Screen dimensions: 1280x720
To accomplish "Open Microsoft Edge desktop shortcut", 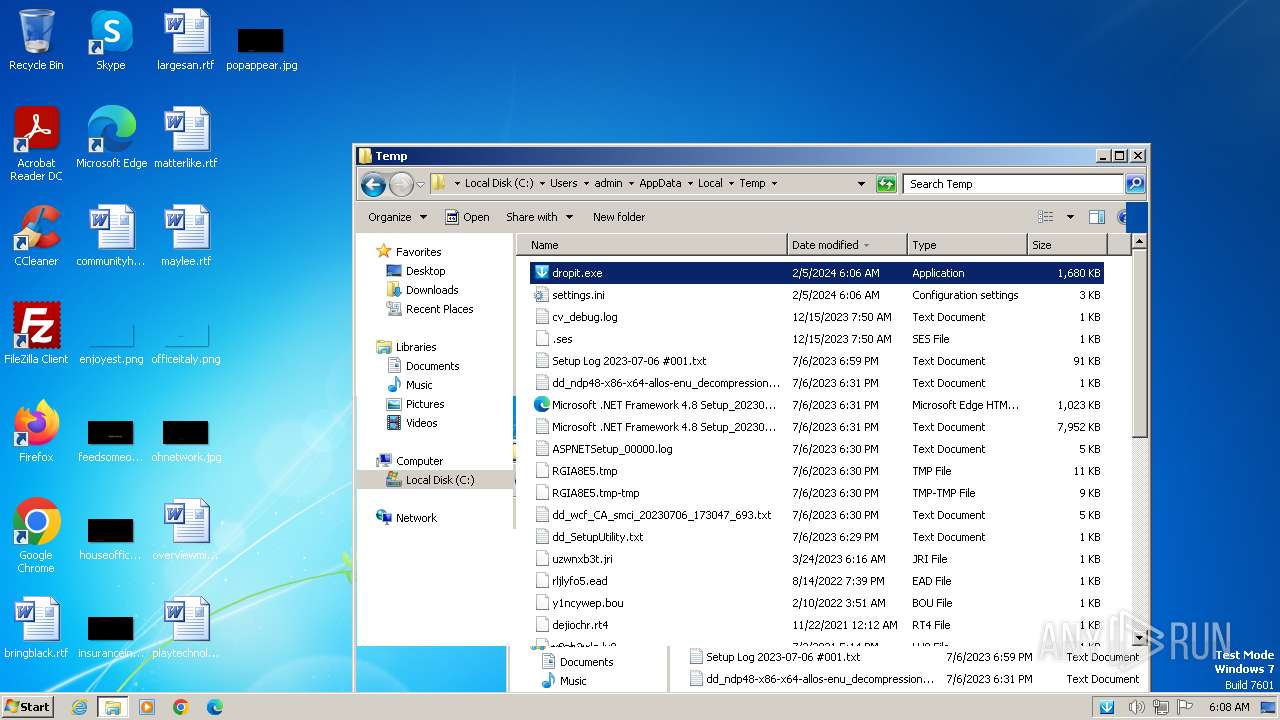I will 111,138.
